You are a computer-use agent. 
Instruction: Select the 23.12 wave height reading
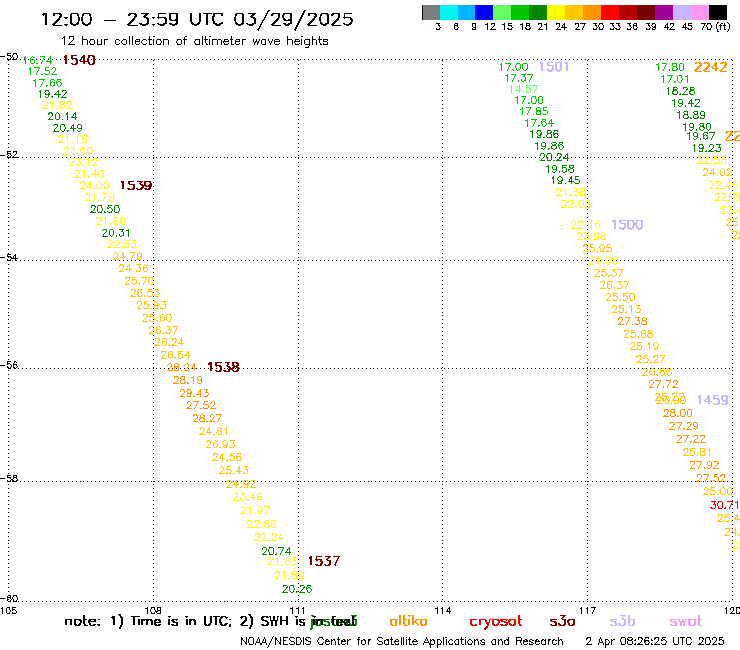coord(83,162)
